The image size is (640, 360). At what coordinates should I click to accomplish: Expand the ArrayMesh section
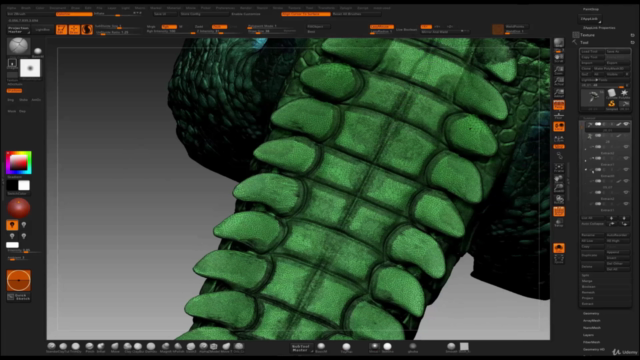pyautogui.click(x=592, y=321)
